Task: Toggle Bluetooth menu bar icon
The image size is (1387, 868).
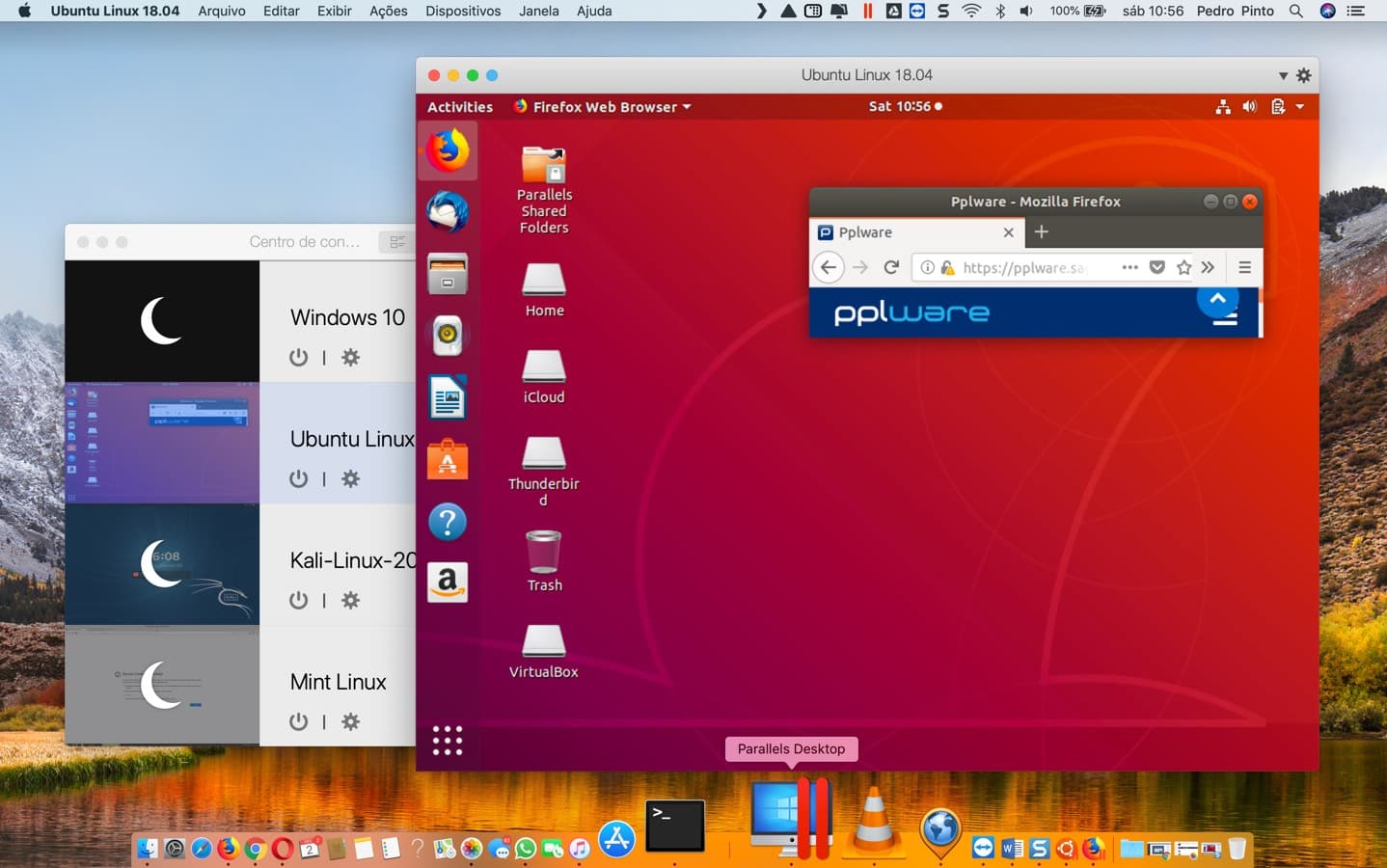Action: click(1000, 11)
